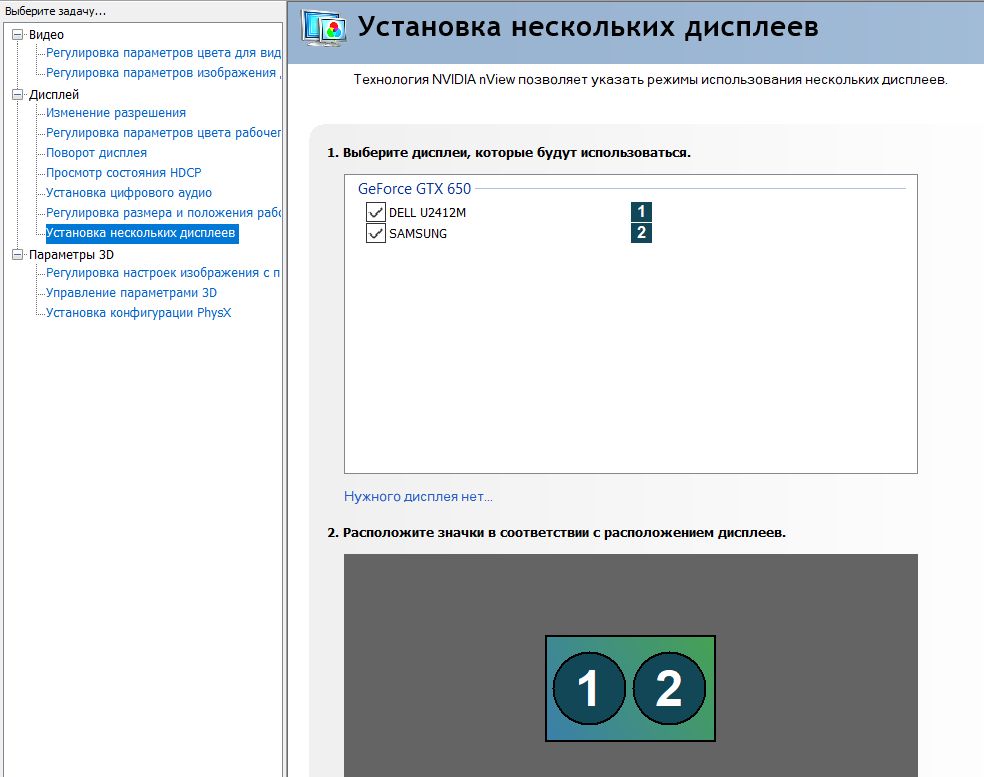
Task: Click the number 1 badge beside DELL U2412M
Action: pos(641,212)
